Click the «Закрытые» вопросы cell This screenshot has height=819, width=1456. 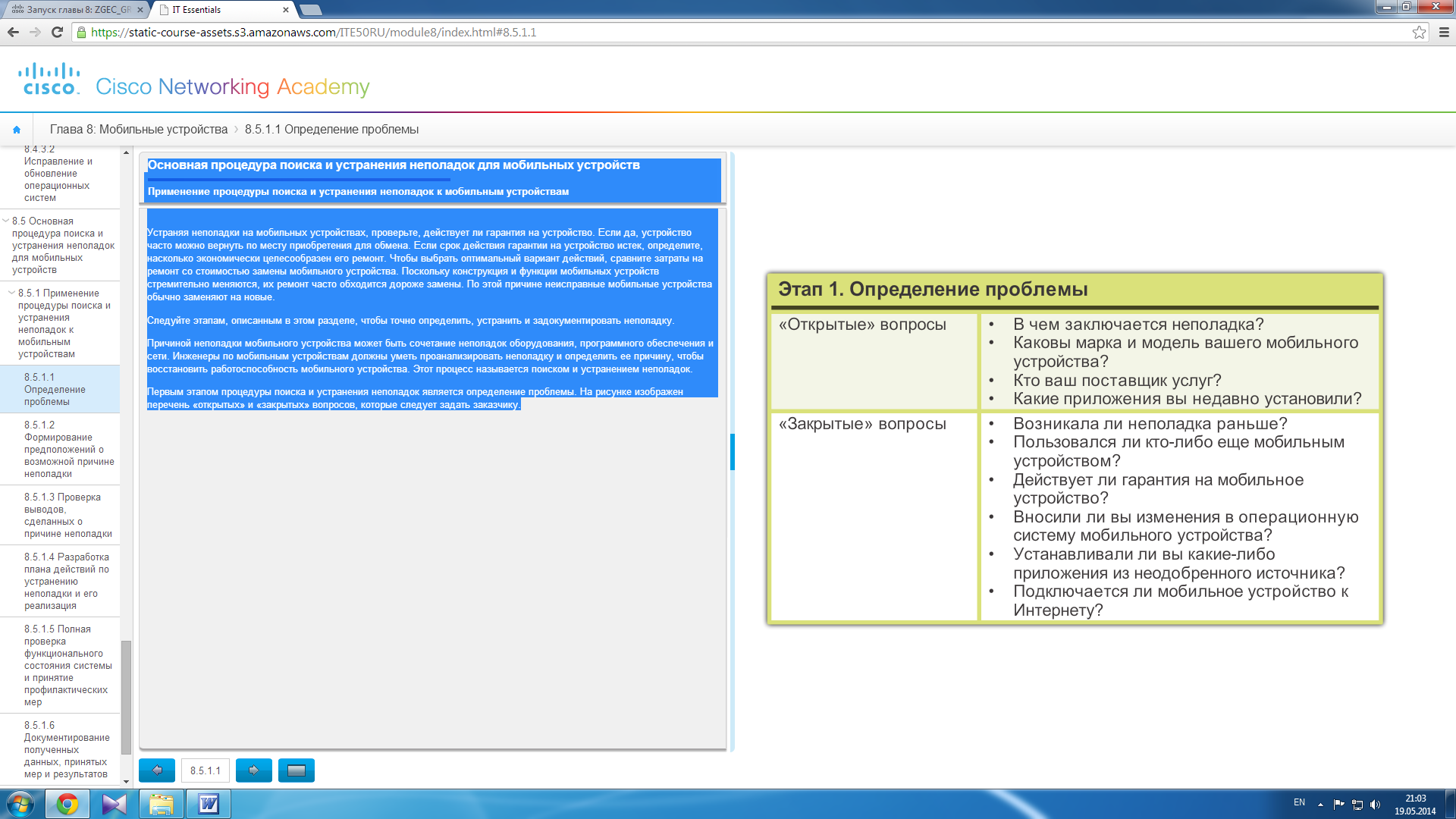[x=874, y=516]
